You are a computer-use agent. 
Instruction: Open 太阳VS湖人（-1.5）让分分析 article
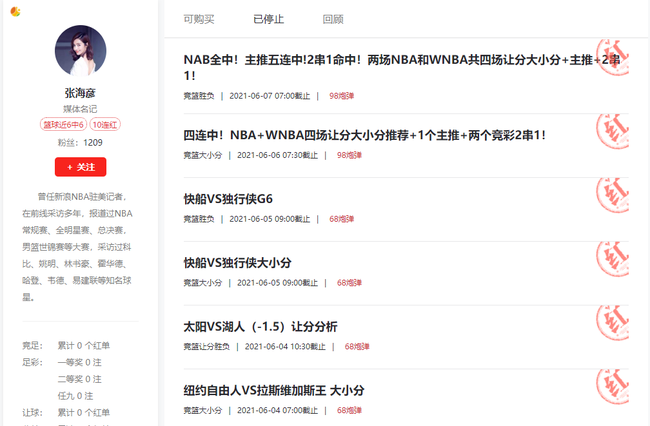tap(260, 327)
